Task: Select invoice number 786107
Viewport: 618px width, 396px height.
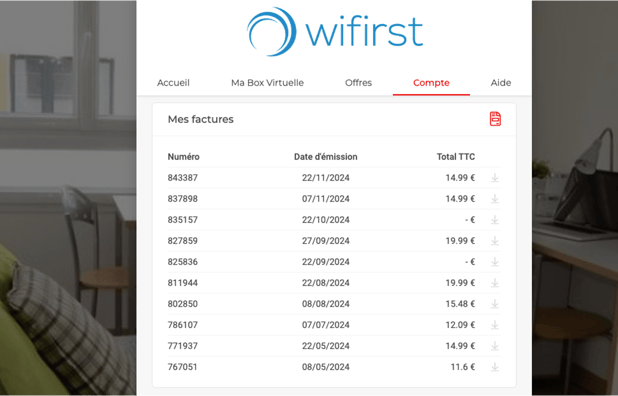Action: click(x=182, y=325)
